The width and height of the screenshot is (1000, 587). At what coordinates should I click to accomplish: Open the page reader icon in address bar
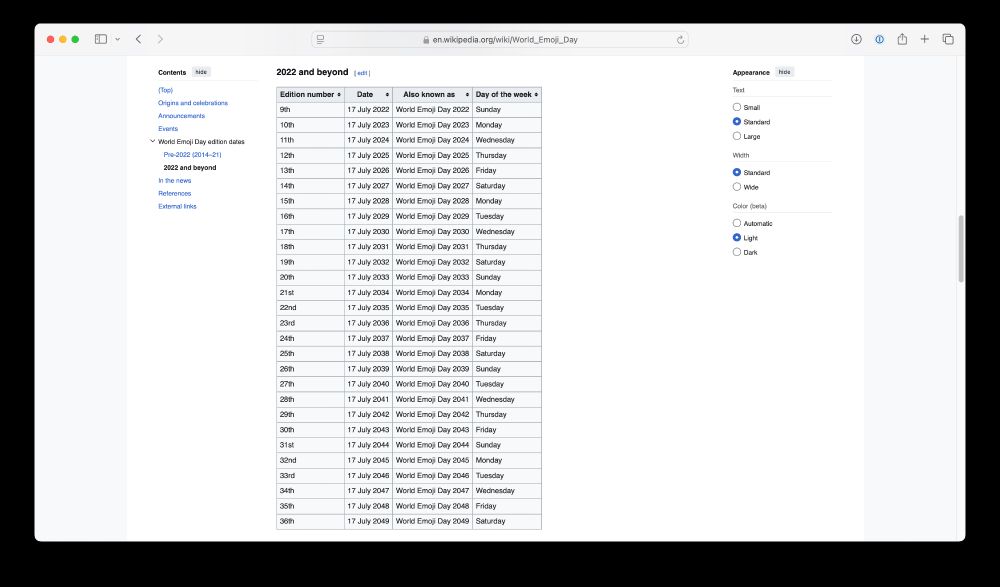coord(321,40)
